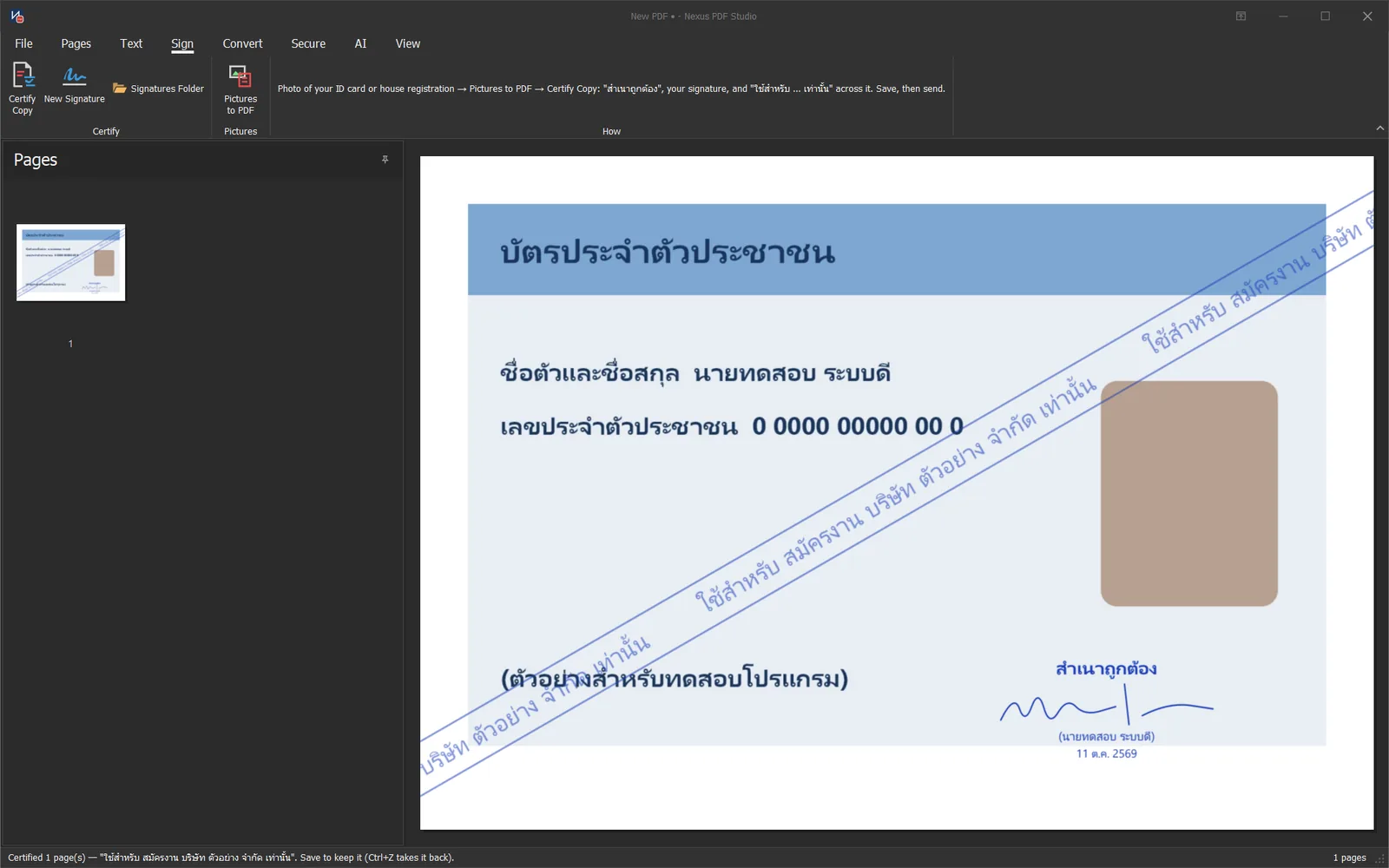Select page 1 thumbnail in Pages panel
Image resolution: width=1389 pixels, height=868 pixels.
point(71,263)
